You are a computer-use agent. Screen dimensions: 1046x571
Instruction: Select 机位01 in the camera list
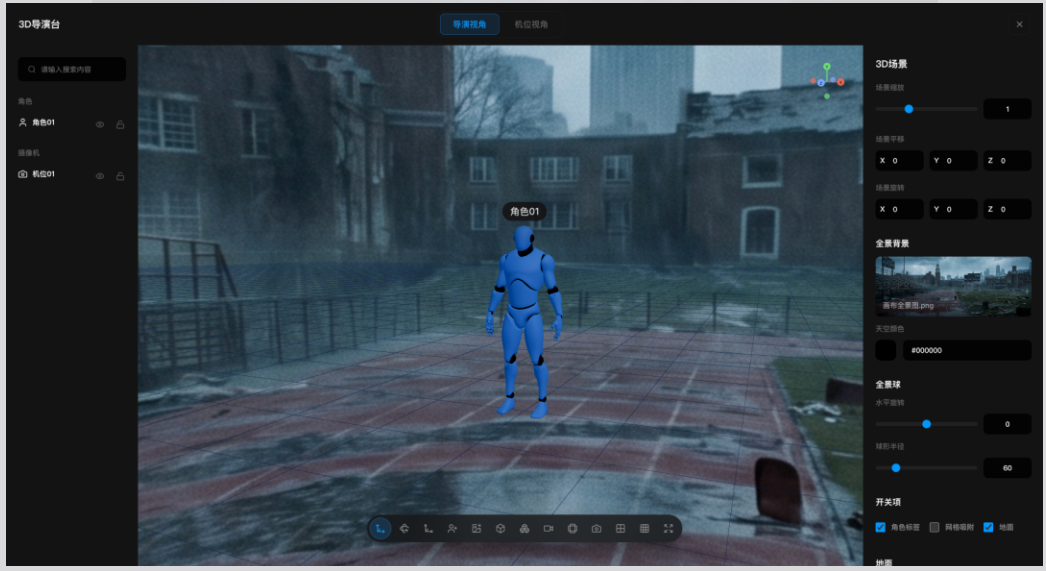(x=43, y=174)
